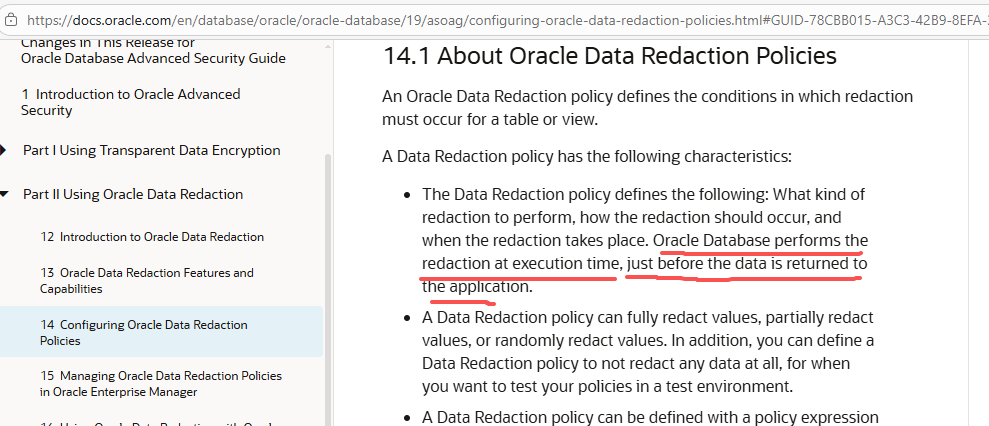The image size is (989, 426).
Task: Open chapter 13 Data Redaction Features and Capabilities
Action: [146, 280]
